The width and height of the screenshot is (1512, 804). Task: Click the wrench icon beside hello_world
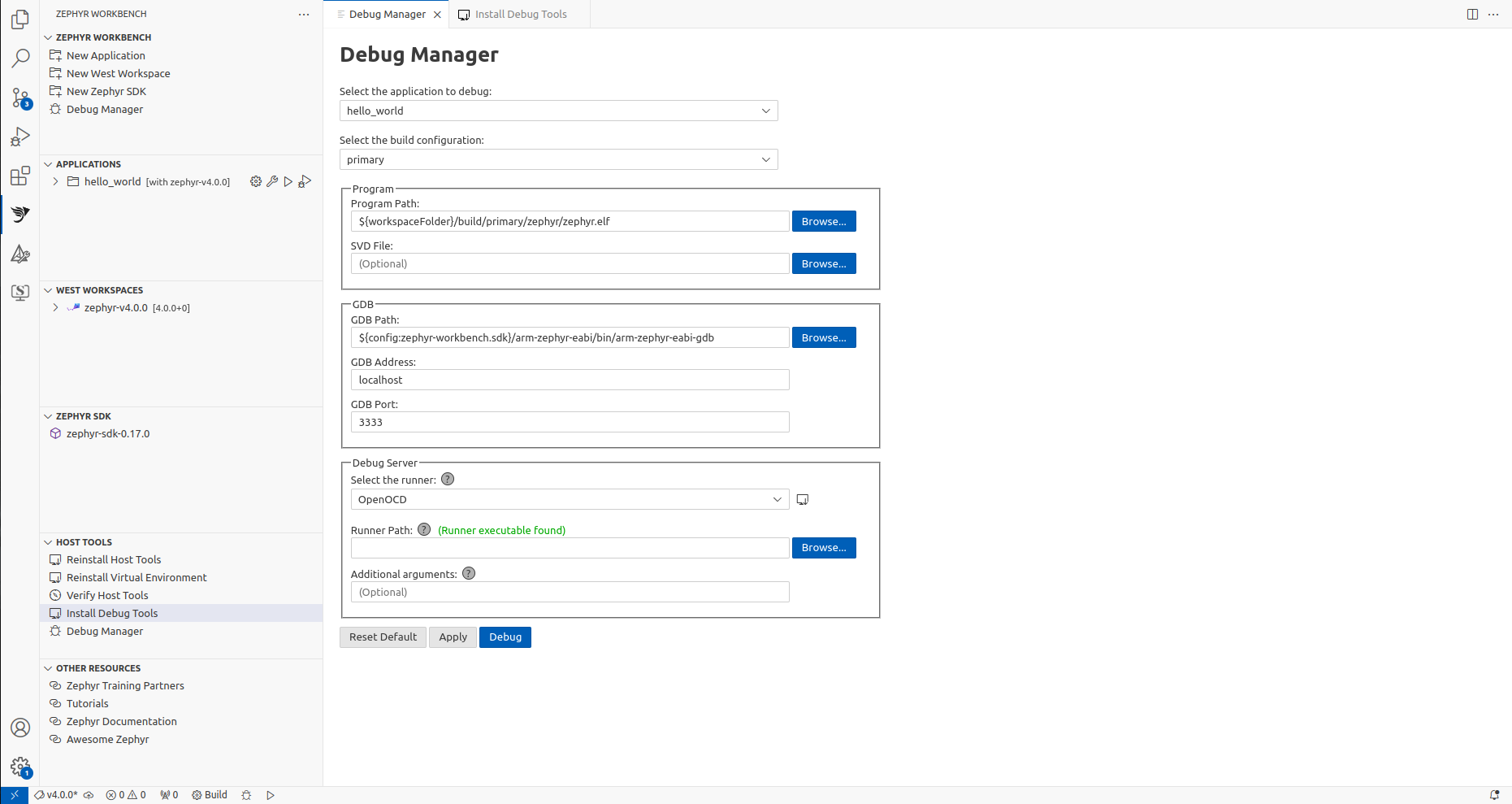pyautogui.click(x=272, y=181)
